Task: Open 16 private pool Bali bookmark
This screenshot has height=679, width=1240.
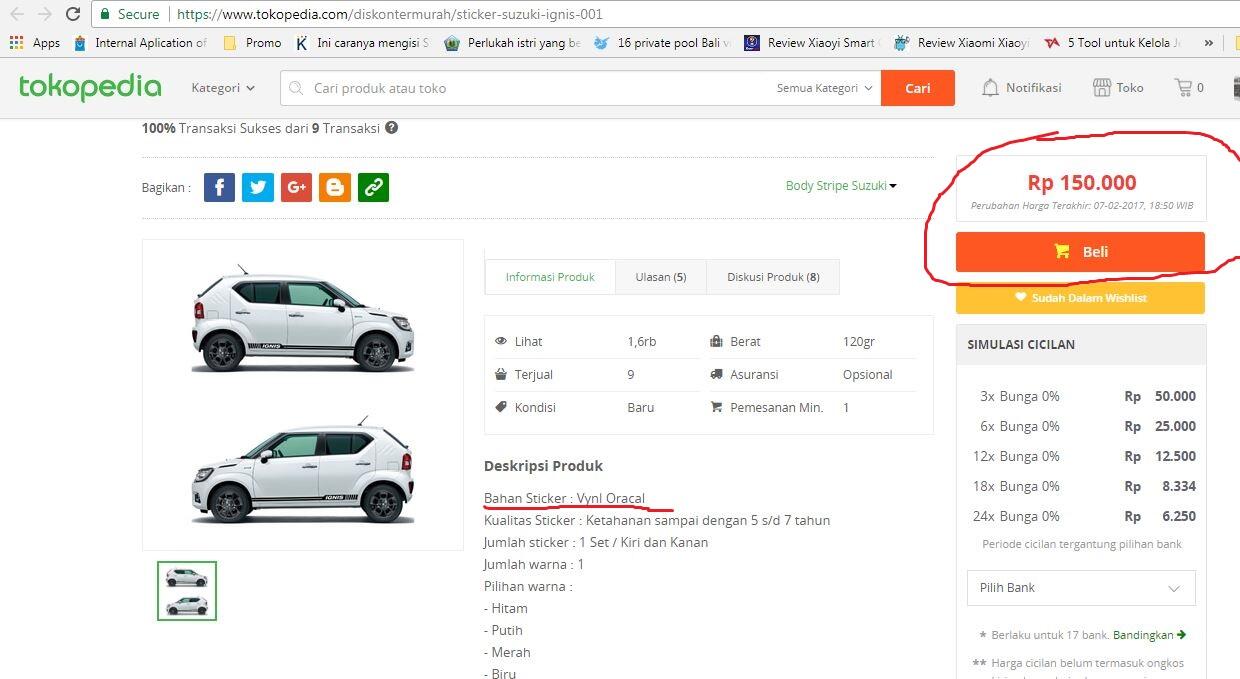Action: click(662, 43)
